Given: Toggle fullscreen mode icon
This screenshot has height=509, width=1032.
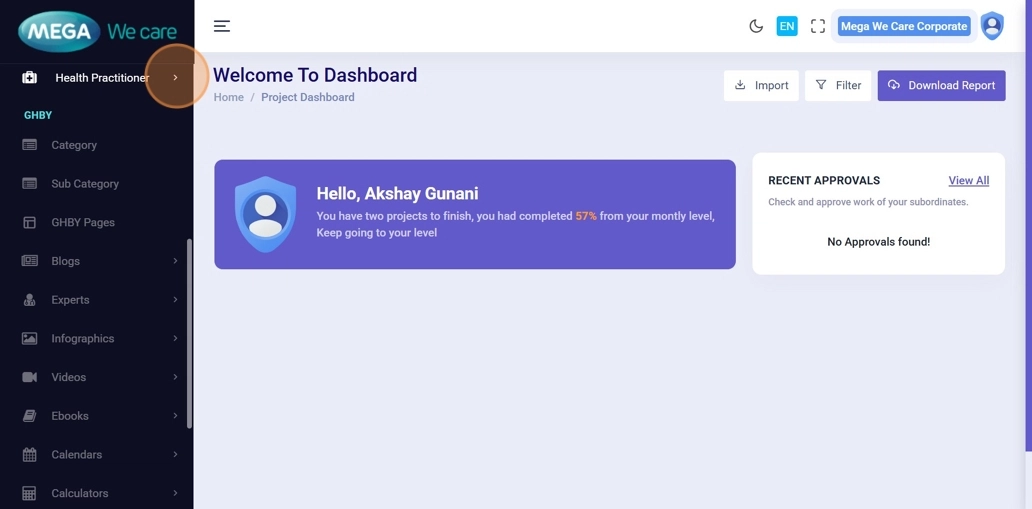Looking at the screenshot, I should (818, 27).
